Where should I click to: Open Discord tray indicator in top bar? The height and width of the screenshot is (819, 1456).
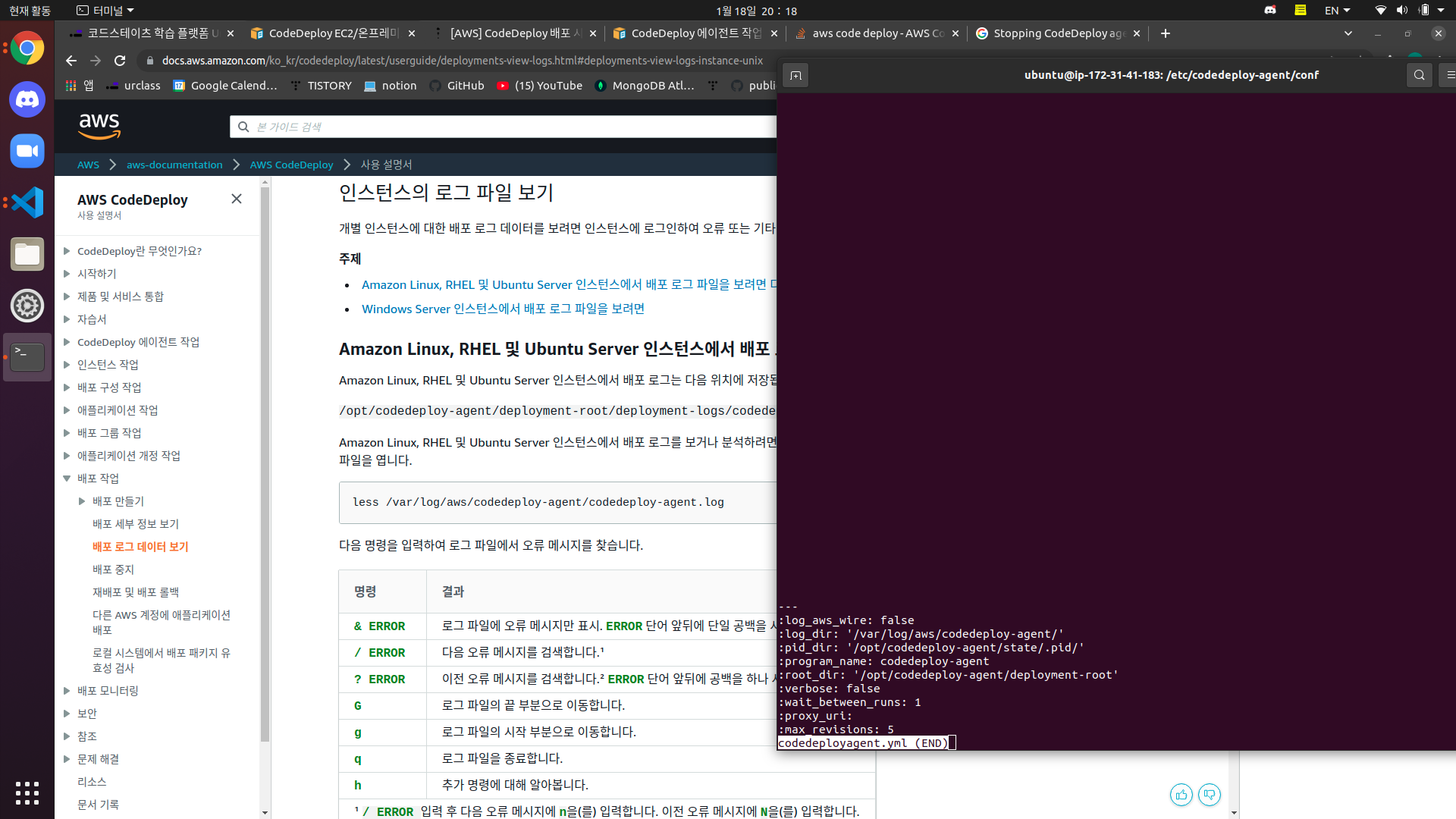point(1270,11)
